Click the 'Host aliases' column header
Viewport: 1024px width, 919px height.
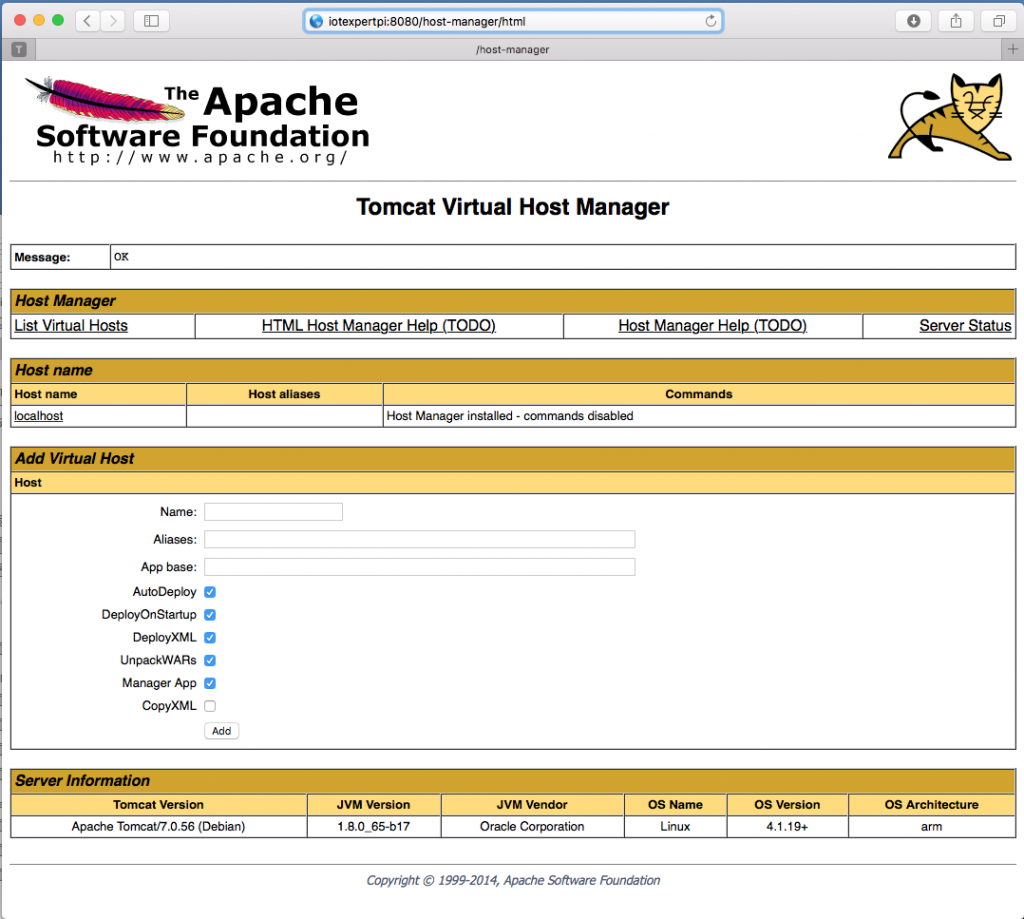(284, 394)
